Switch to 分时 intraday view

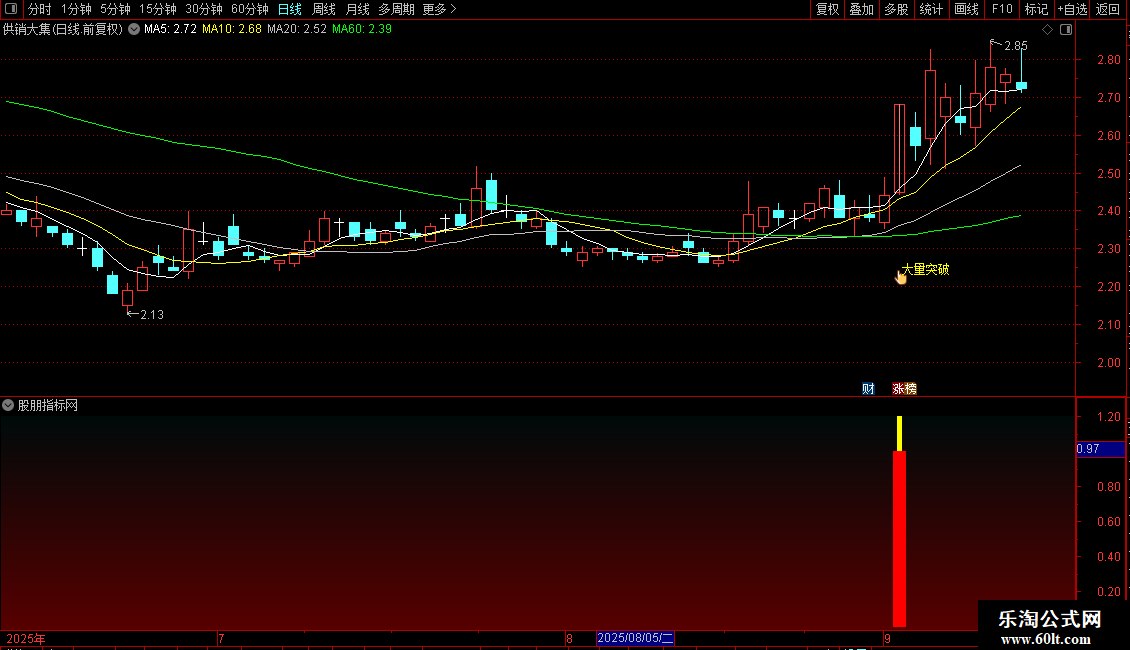(40, 9)
